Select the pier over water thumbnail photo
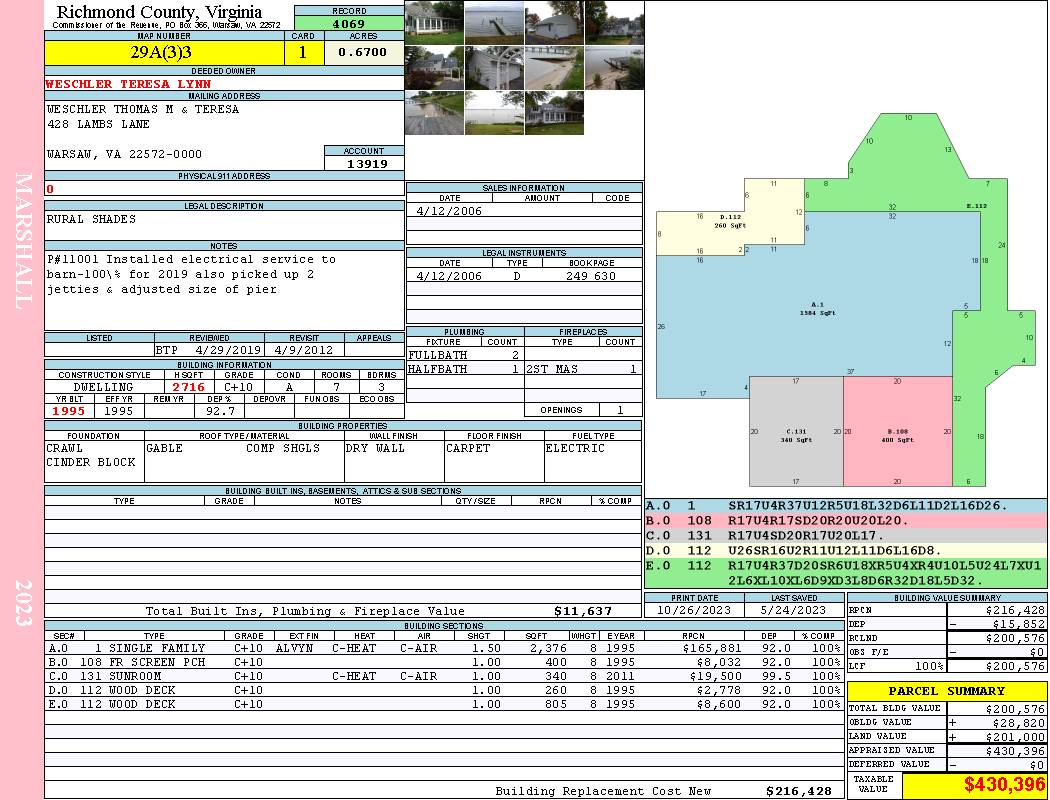Image resolution: width=1050 pixels, height=800 pixels. (x=494, y=23)
